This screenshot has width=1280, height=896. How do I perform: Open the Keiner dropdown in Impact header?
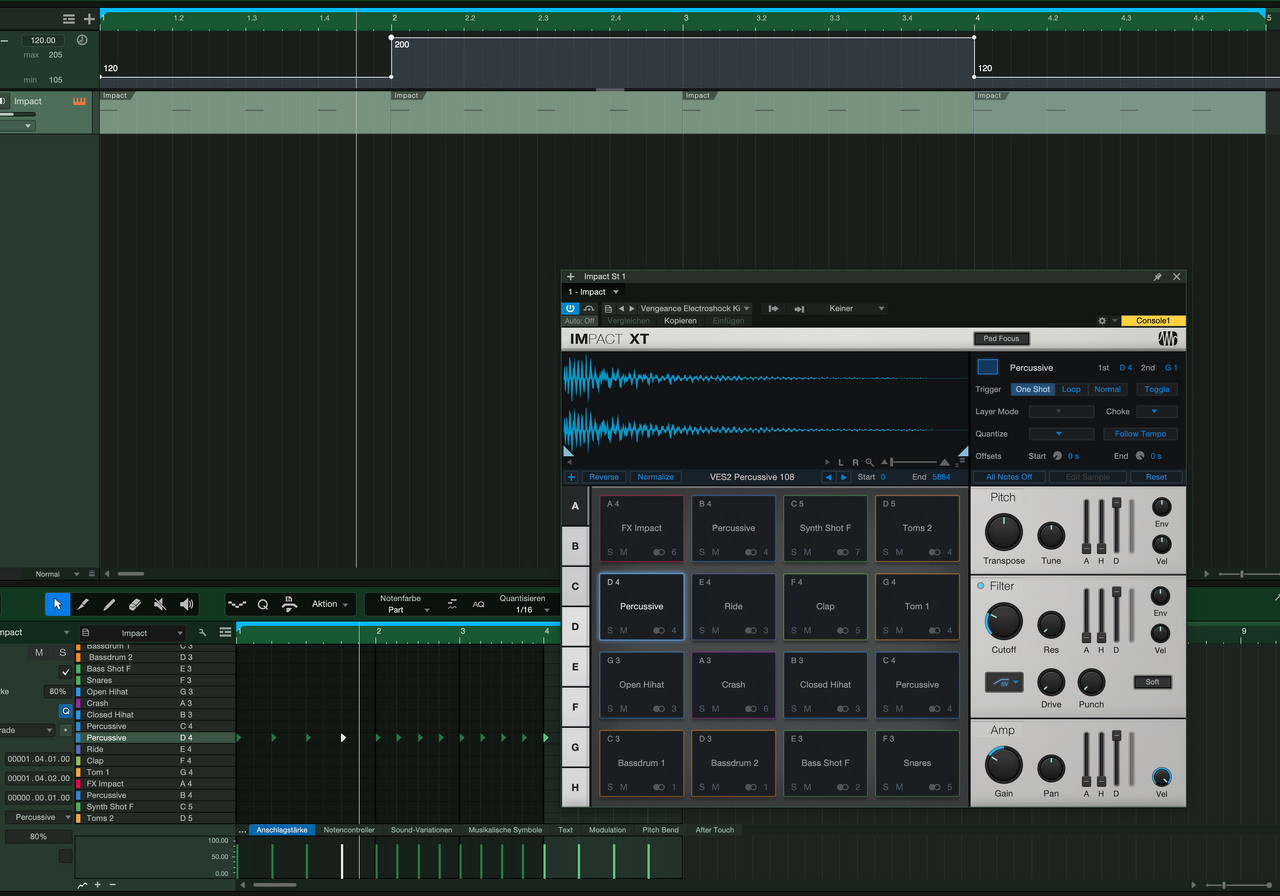click(849, 309)
